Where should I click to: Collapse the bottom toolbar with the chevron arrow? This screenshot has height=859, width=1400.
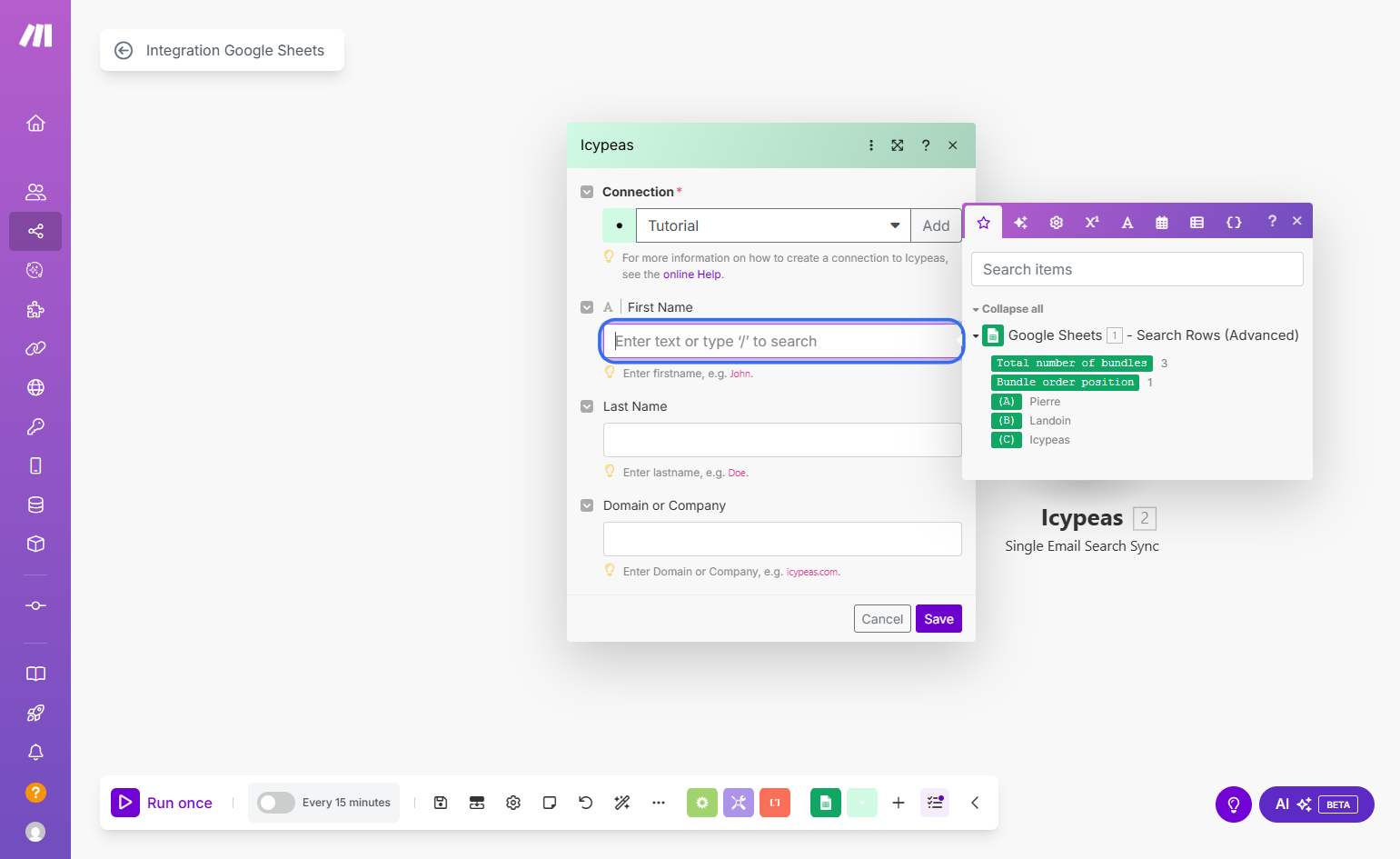975,803
